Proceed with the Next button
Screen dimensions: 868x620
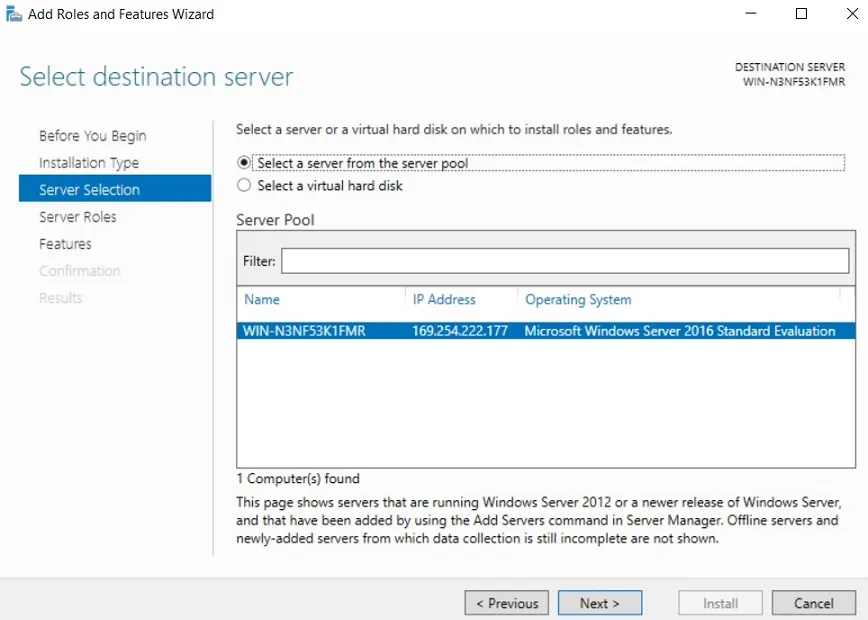[599, 603]
